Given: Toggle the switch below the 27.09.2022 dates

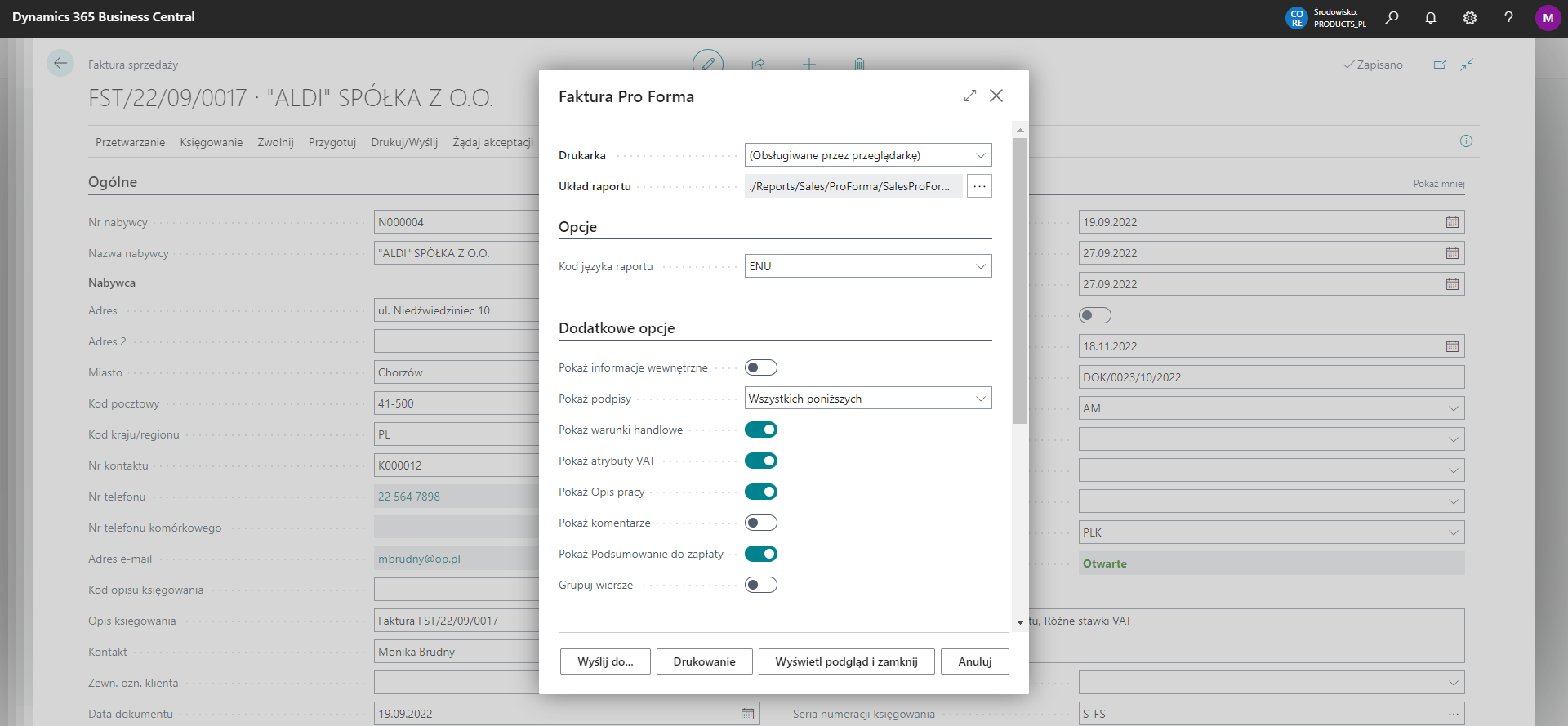Looking at the screenshot, I should 1095,315.
